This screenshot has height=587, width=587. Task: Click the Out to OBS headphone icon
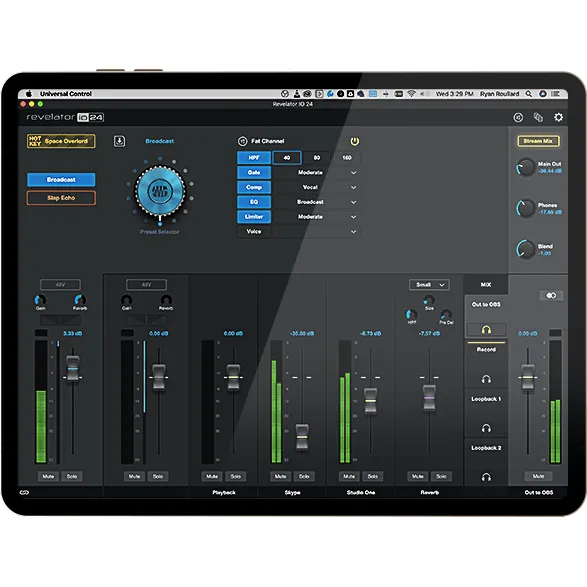(486, 330)
